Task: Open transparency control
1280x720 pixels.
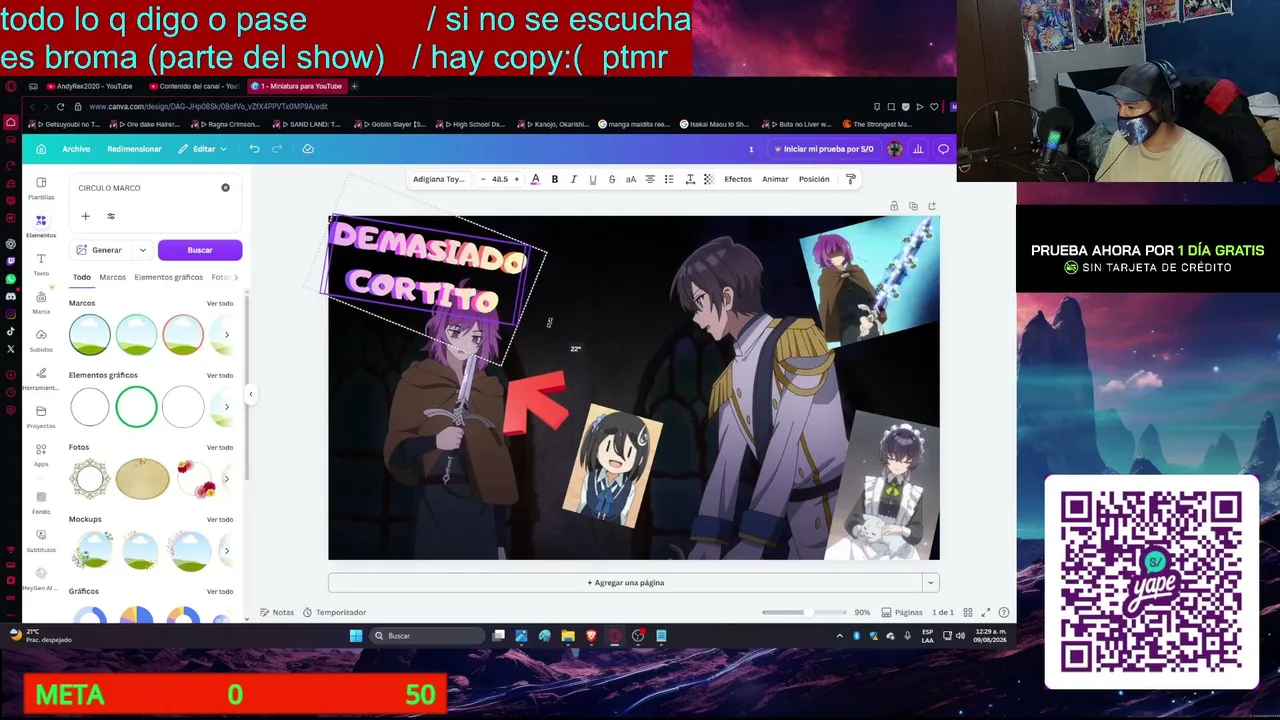Action: pos(708,179)
